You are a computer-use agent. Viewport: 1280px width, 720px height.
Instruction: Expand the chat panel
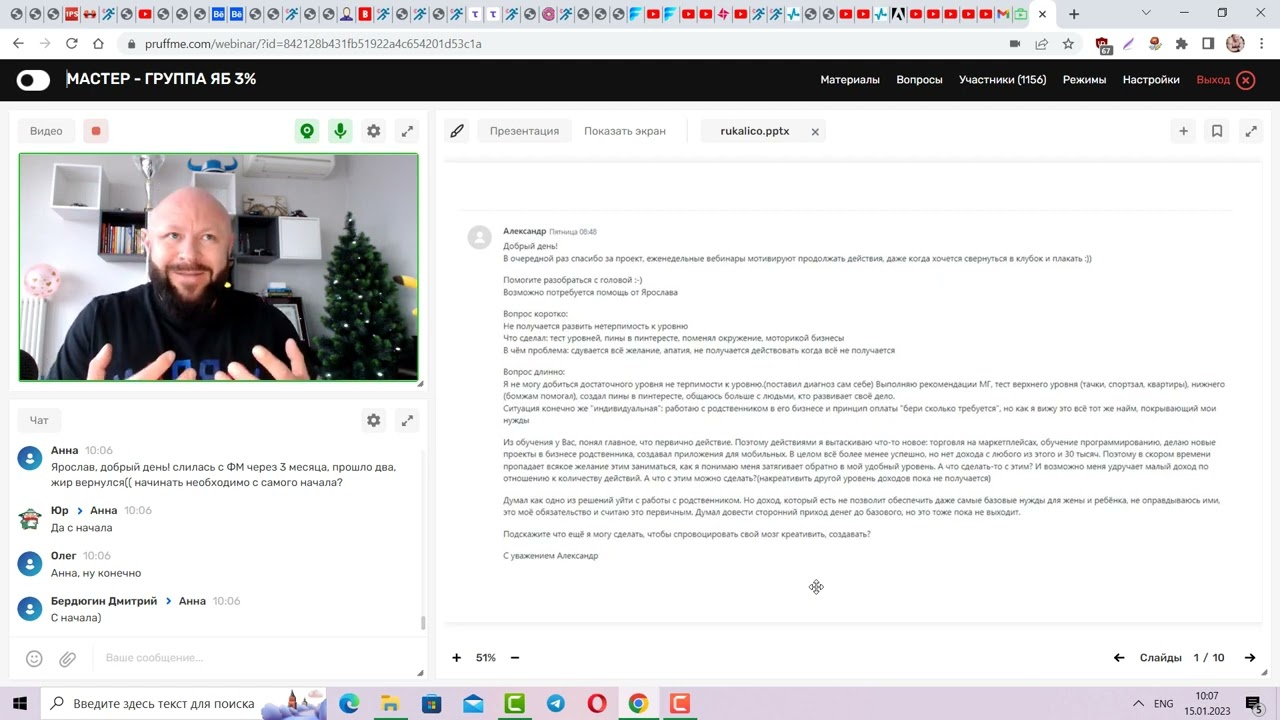(x=407, y=421)
